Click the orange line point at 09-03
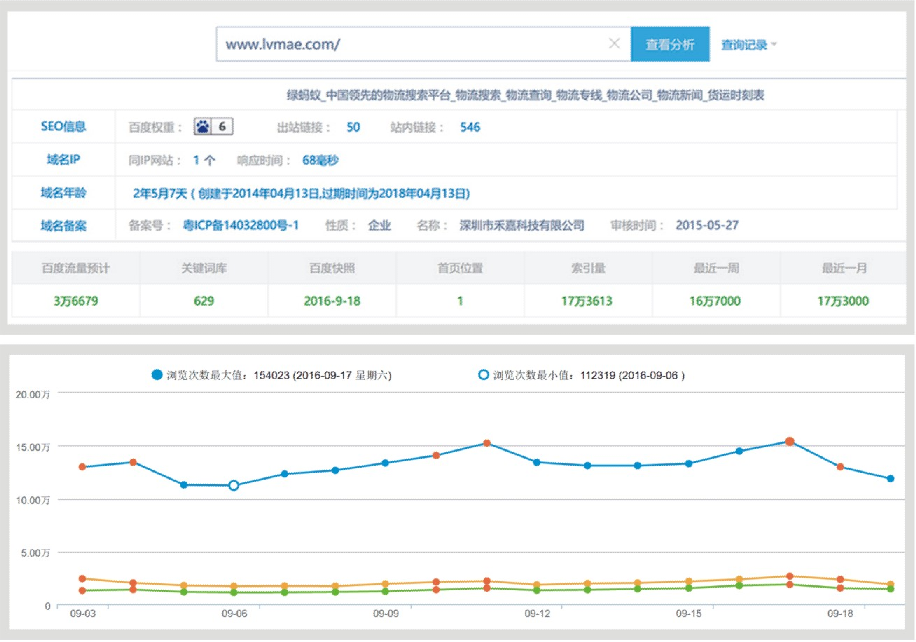This screenshot has width=916, height=642. click(x=82, y=579)
